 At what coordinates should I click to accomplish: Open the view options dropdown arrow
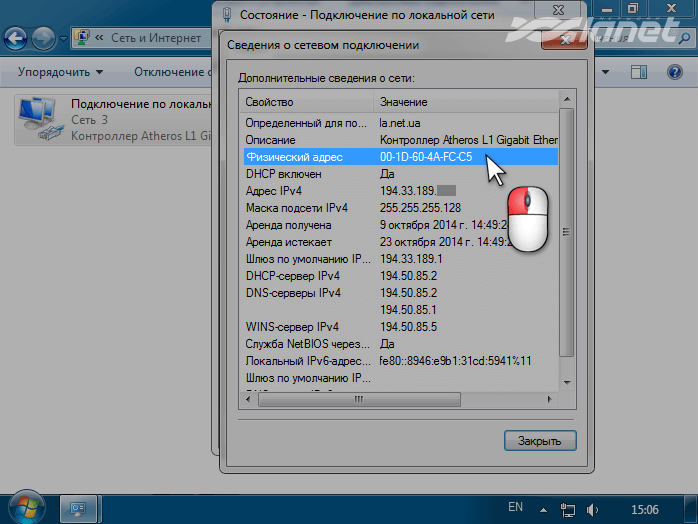click(604, 72)
